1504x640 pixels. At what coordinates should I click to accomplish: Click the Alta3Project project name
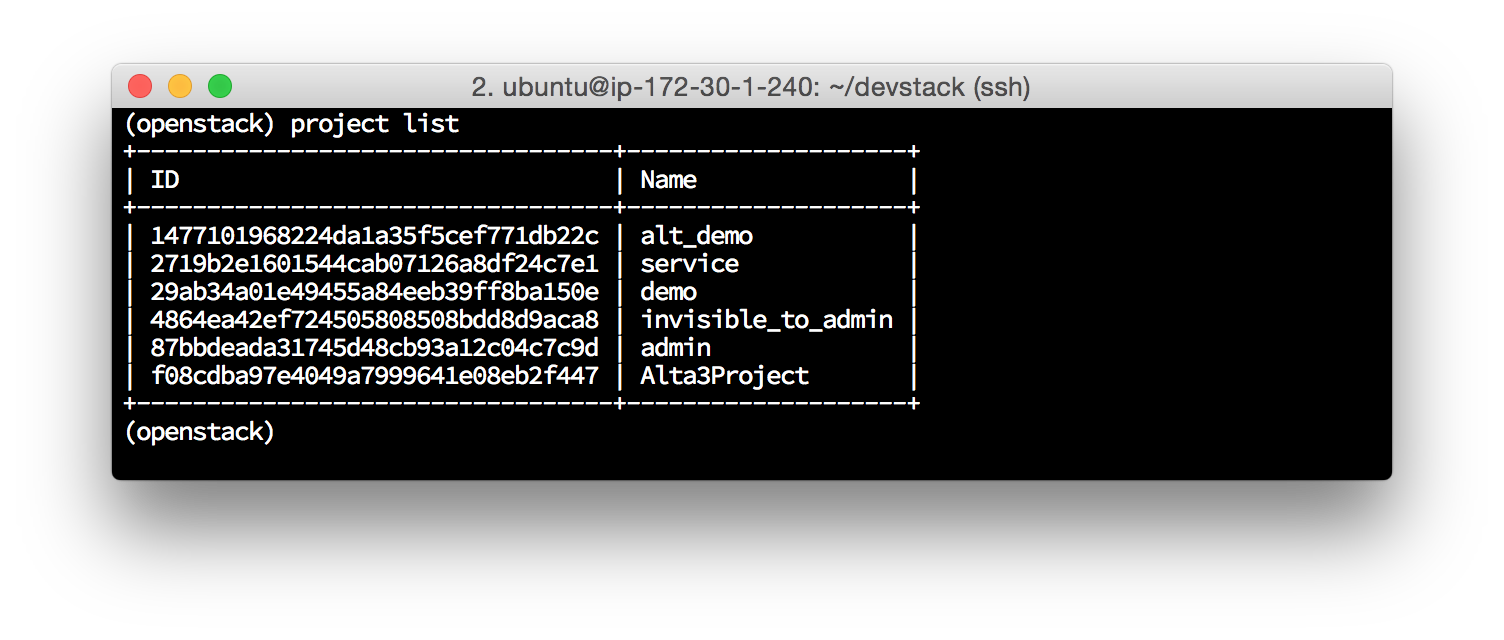coord(724,377)
